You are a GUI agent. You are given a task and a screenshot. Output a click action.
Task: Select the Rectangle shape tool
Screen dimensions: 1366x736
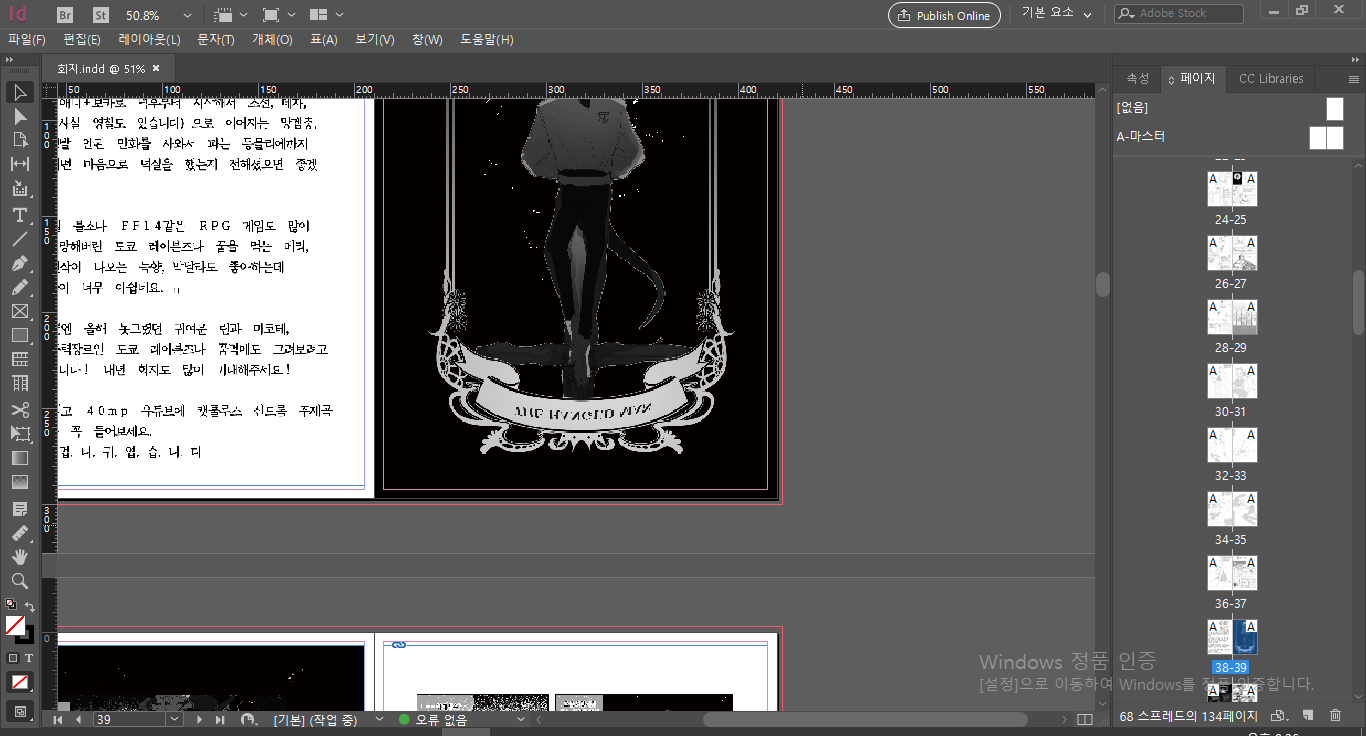[20, 335]
